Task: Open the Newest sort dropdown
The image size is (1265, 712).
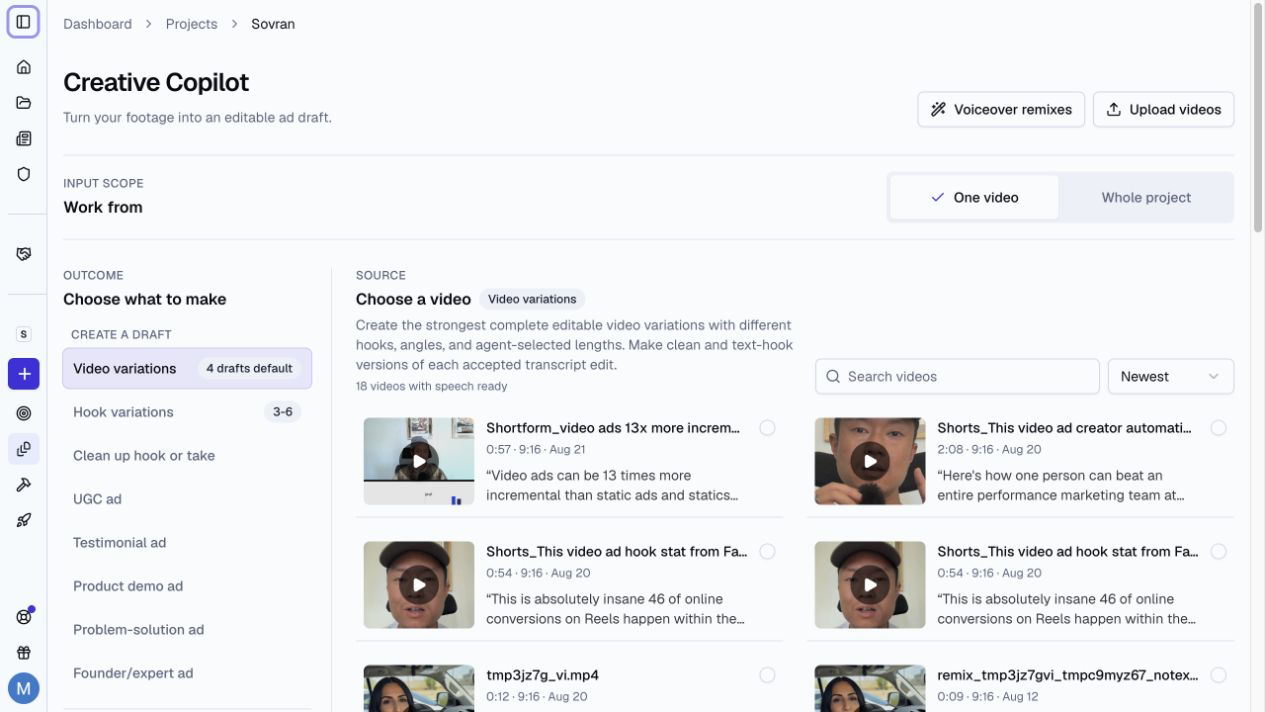Action: point(1170,377)
